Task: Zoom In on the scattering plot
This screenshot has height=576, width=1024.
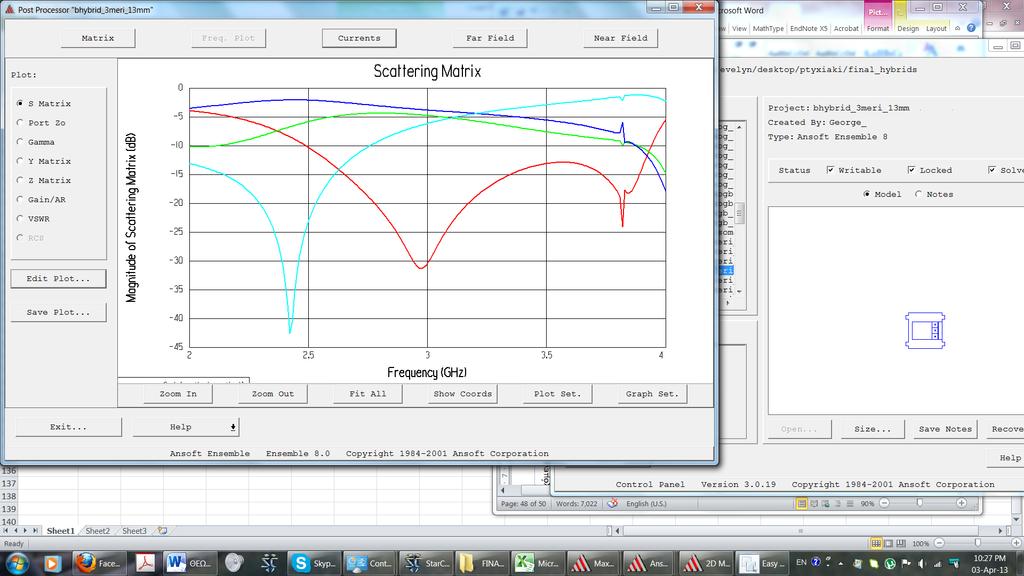Action: 178,394
